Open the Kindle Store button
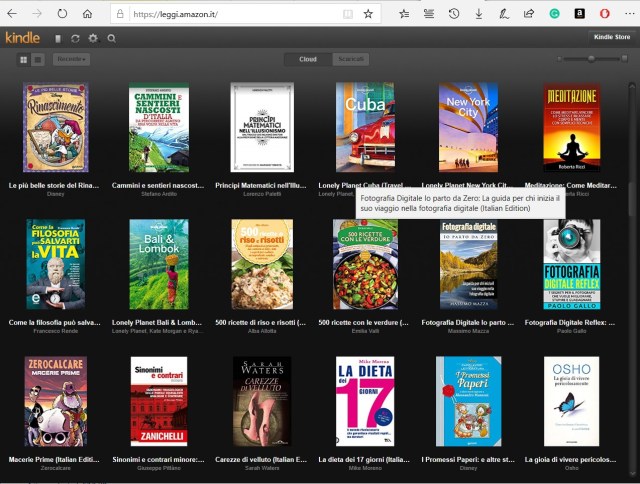Image resolution: width=640 pixels, height=484 pixels. 610,38
